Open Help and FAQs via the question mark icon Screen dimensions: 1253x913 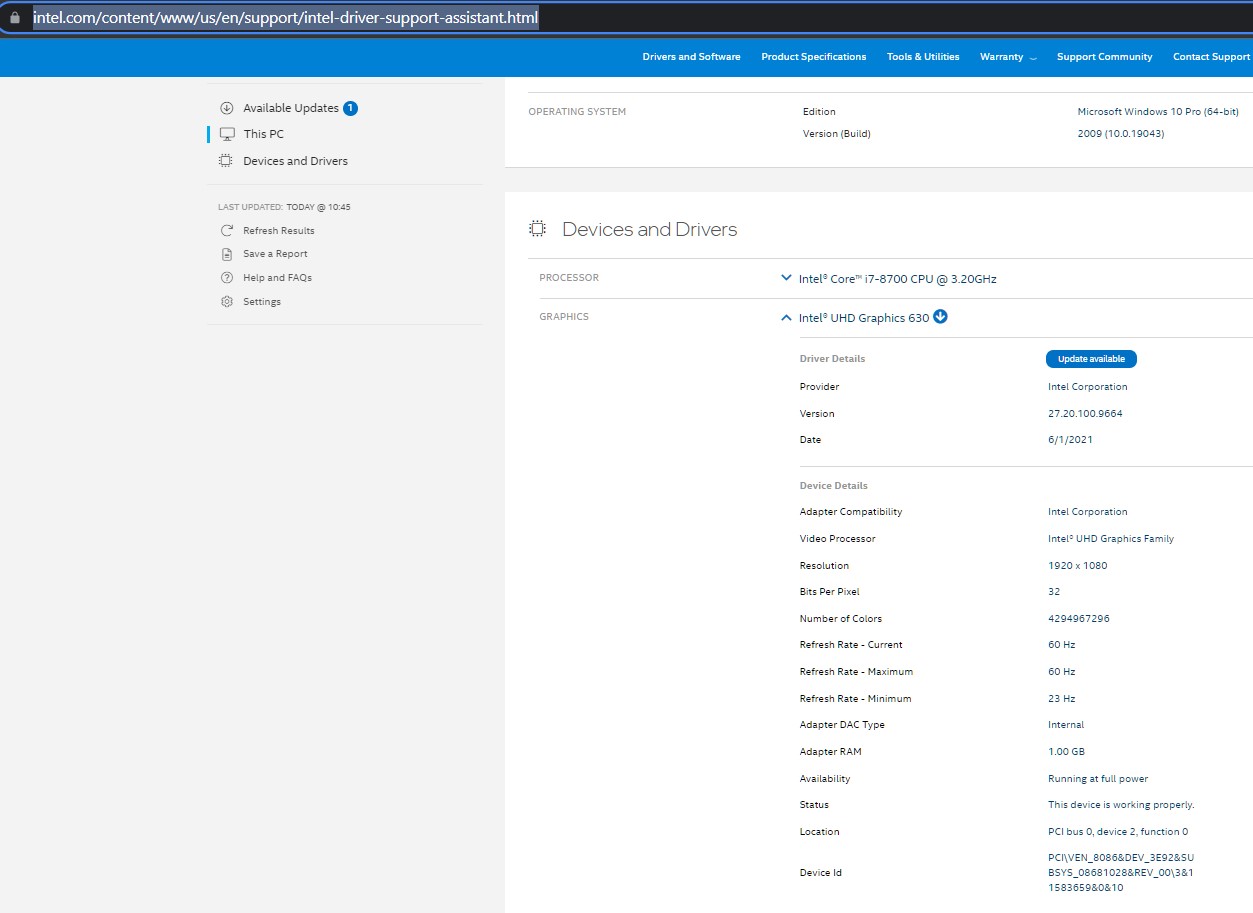click(x=226, y=277)
